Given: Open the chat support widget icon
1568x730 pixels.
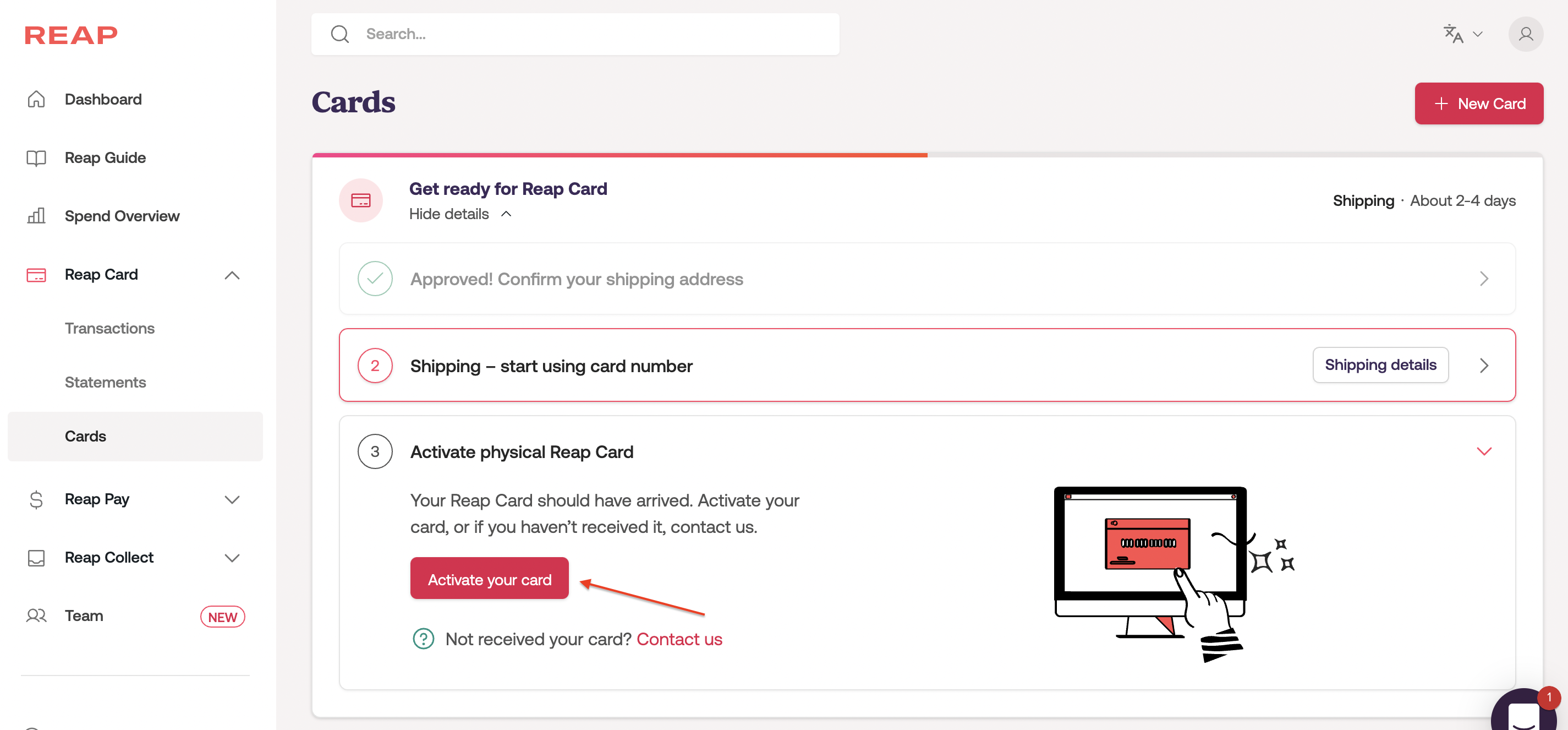Looking at the screenshot, I should 1523,712.
